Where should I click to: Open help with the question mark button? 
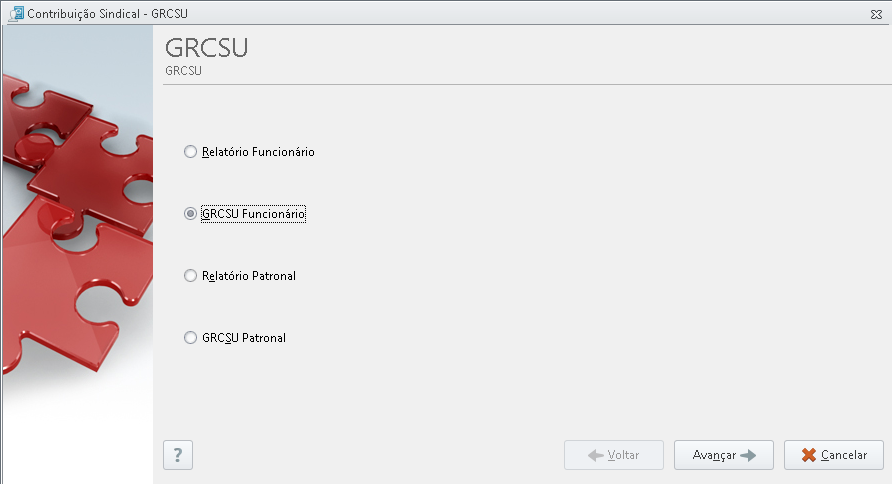pyautogui.click(x=178, y=455)
